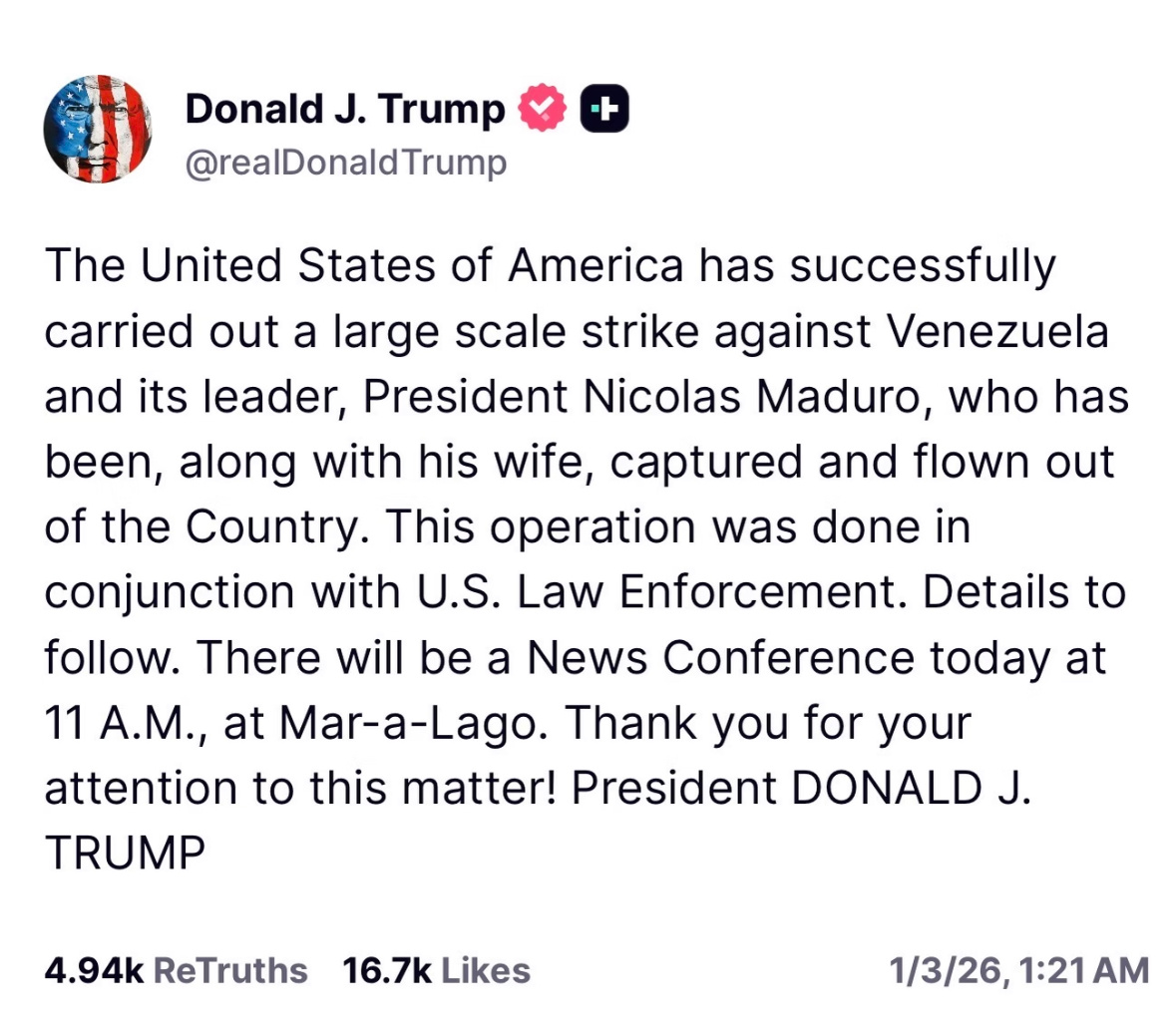
Task: Click the ReTruths label
Action: [x=231, y=970]
